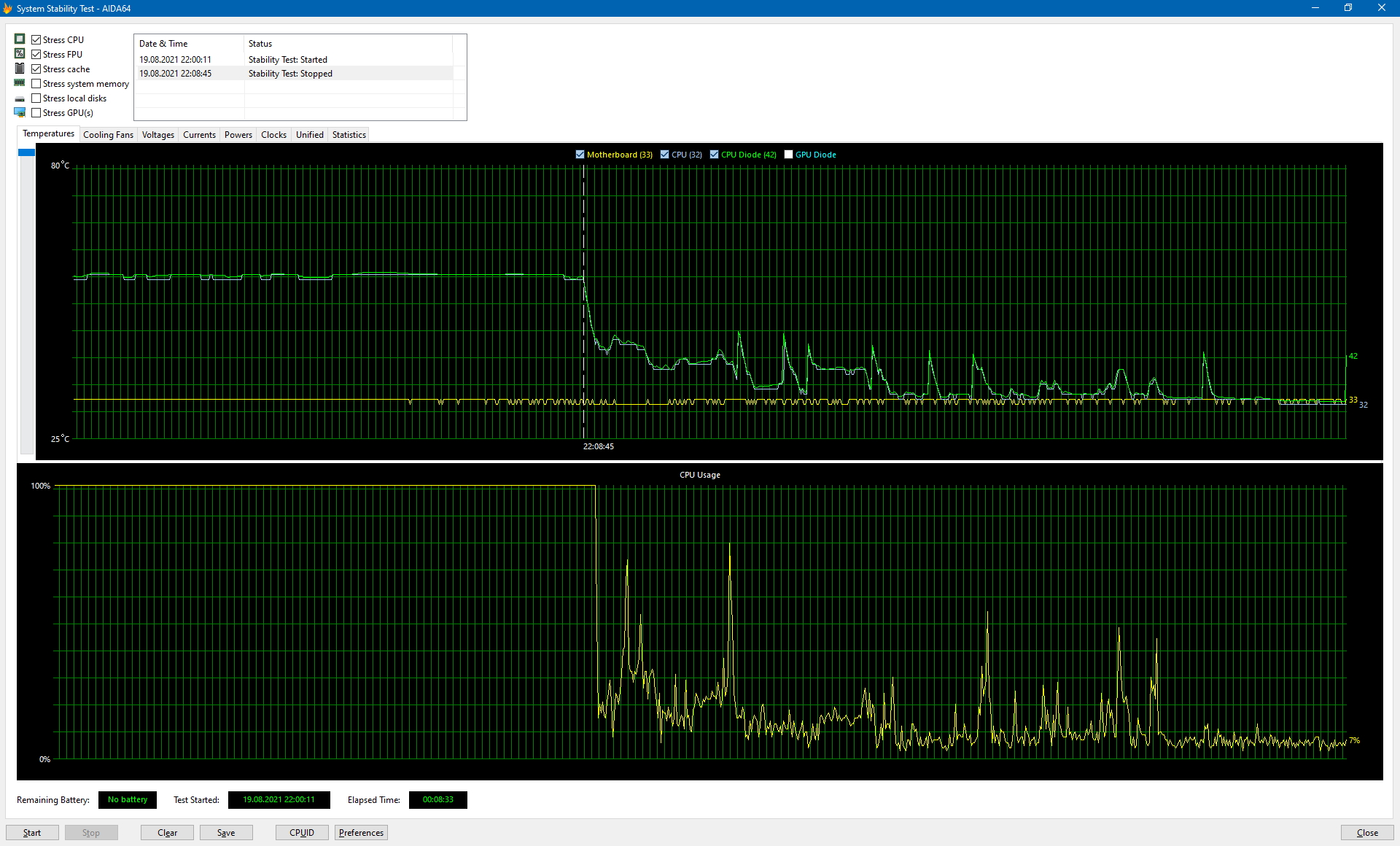This screenshot has height=846, width=1400.
Task: Click the local disks drive icon
Action: click(x=20, y=98)
